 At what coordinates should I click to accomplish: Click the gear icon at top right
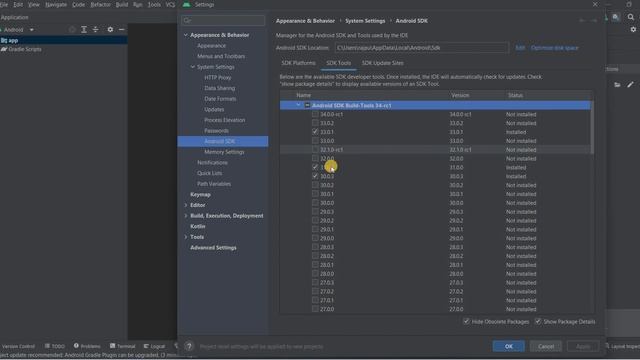click(633, 29)
